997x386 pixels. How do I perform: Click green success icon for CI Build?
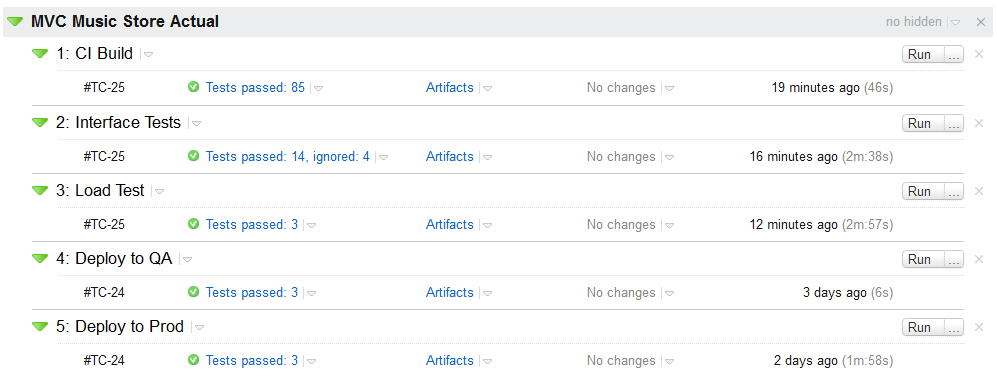point(194,88)
